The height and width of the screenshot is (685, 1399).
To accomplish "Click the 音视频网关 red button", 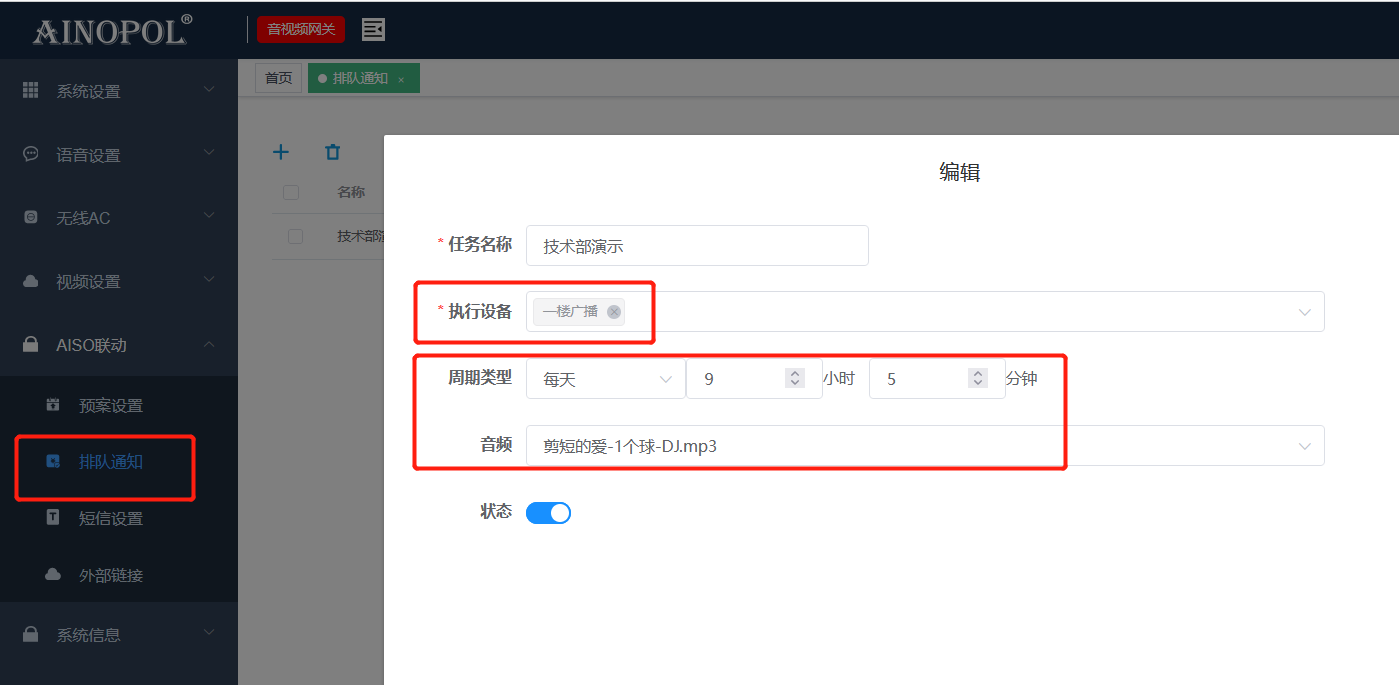I will click(x=301, y=30).
